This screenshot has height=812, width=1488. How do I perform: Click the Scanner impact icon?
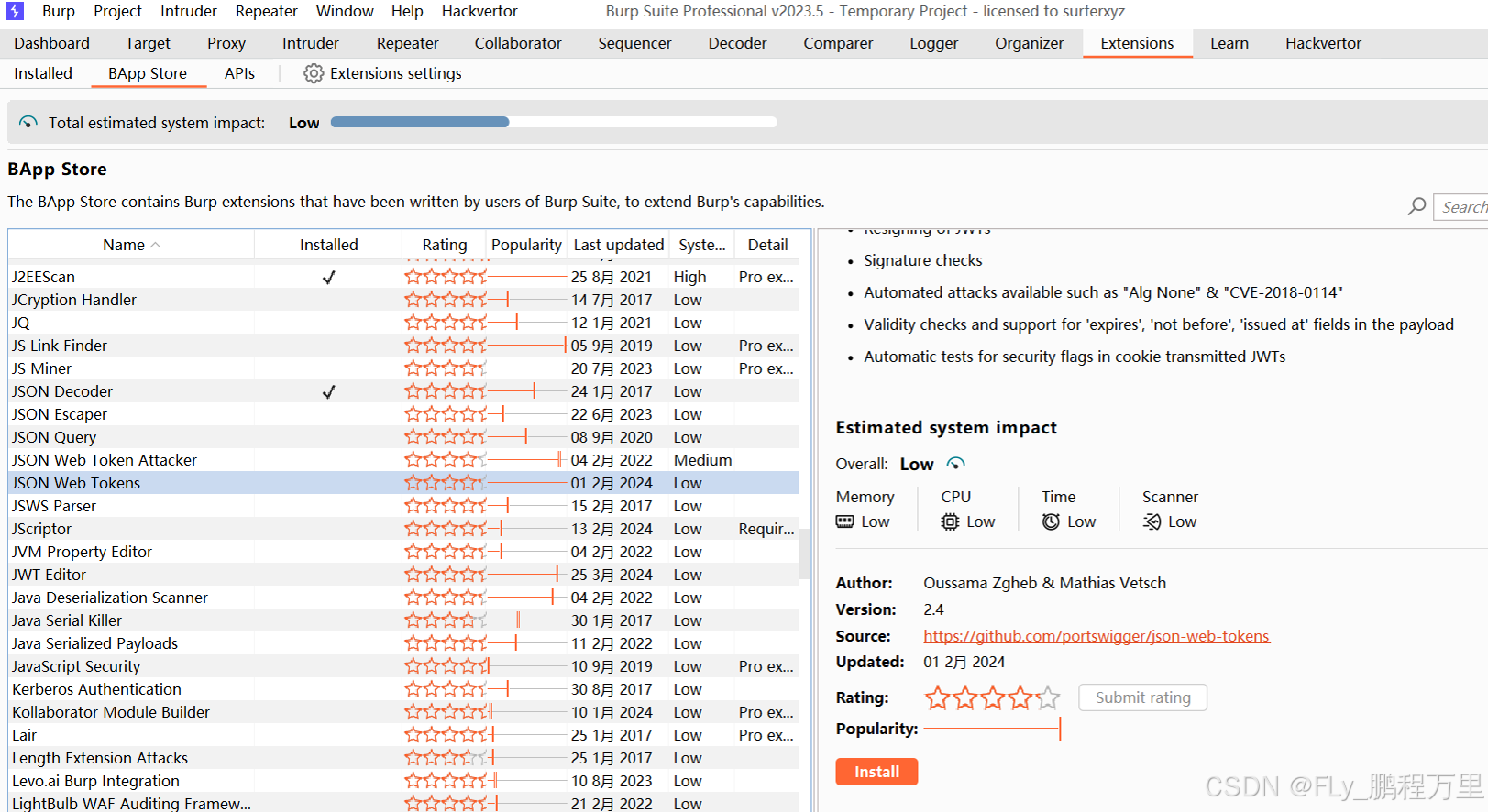1152,521
